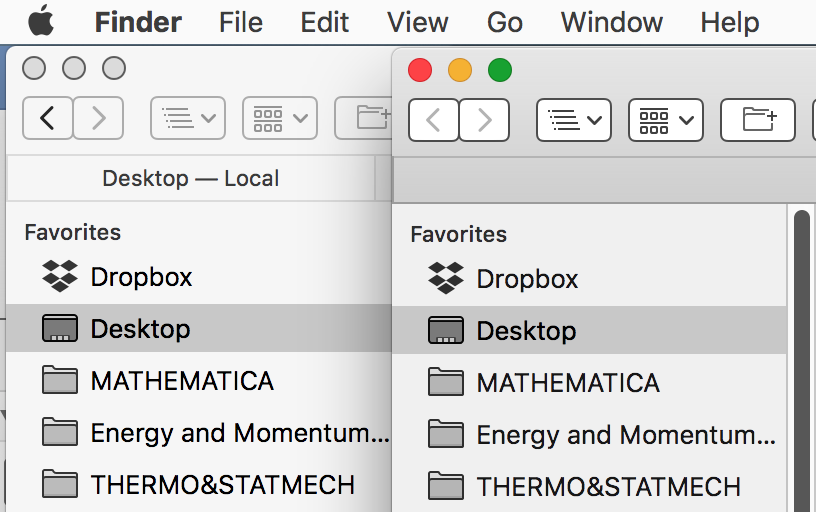Open arrangement dropdown in background window

280,118
